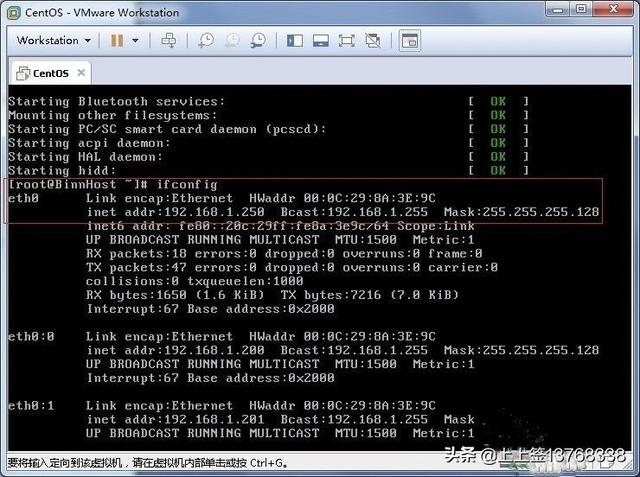Screen dimensions: 640x477
Task: Click the VMware Workstation title bar icon
Action: tap(14, 13)
